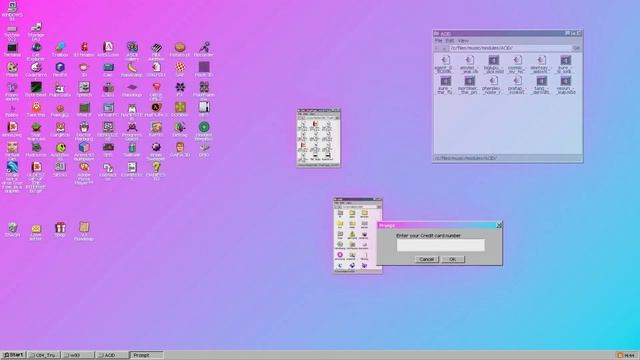The width and height of the screenshot is (640, 360).
Task: Open the Nanoloop desktop icon
Action: click(132, 90)
